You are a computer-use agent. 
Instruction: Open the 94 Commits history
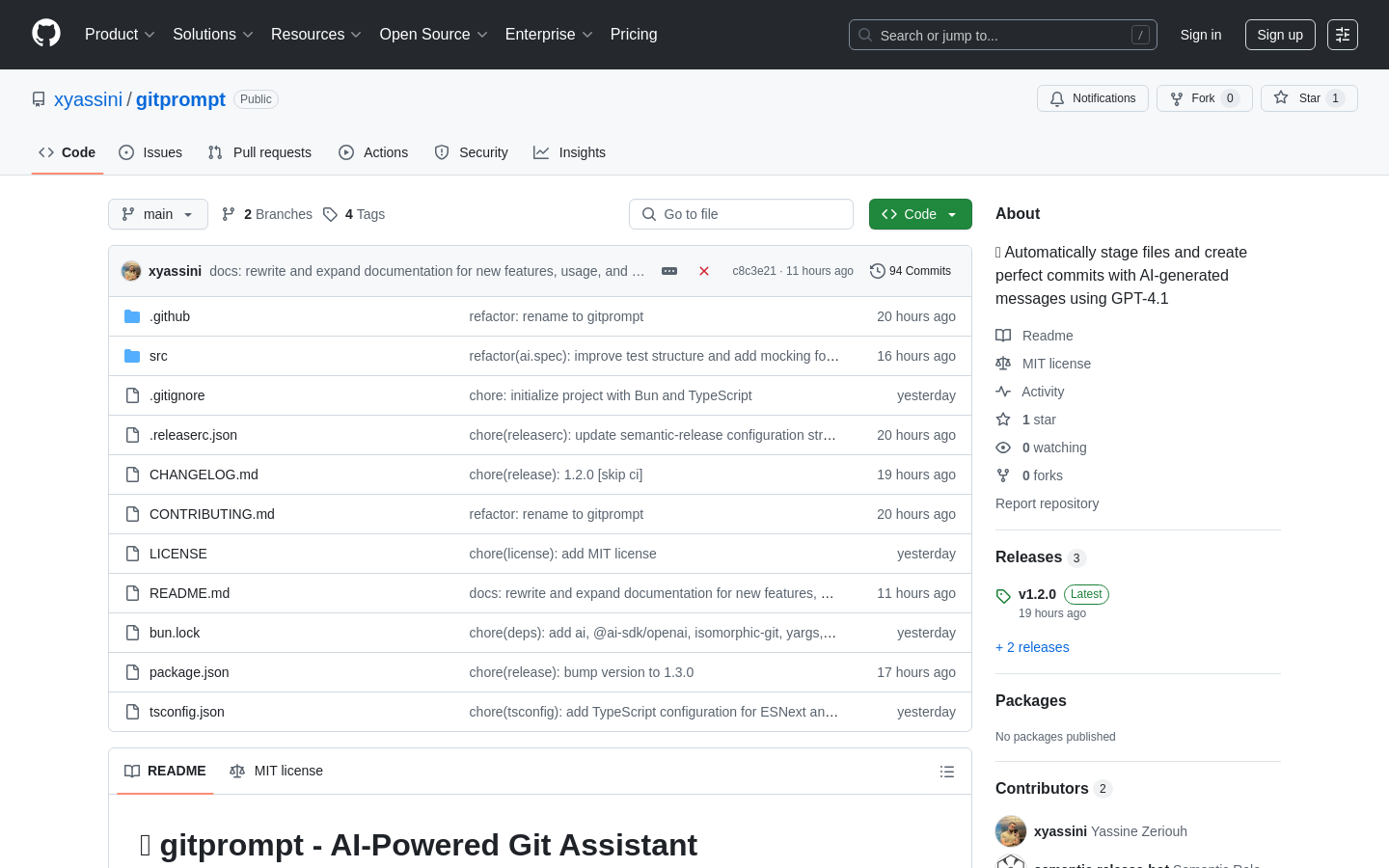click(911, 271)
